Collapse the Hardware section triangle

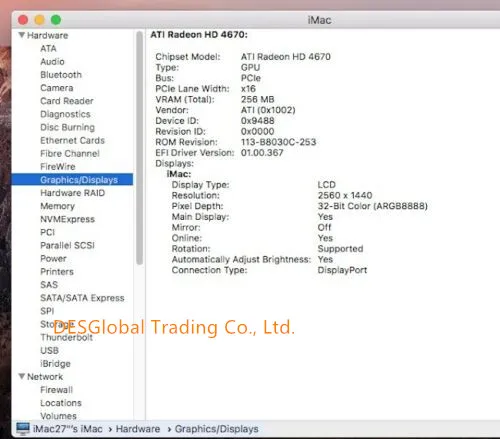pyautogui.click(x=22, y=35)
